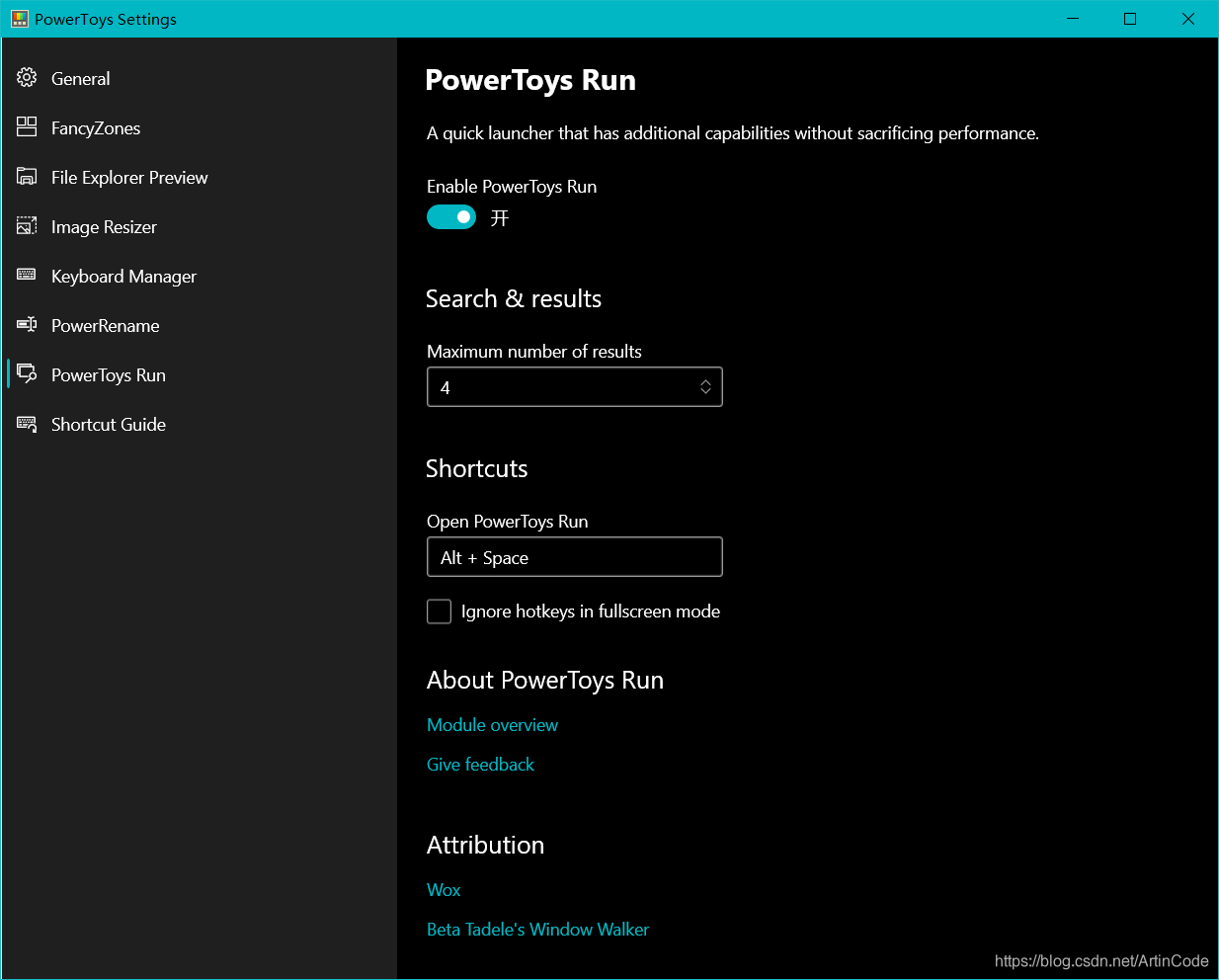This screenshot has height=980, width=1219.
Task: Click the FancyZones layout icon
Action: coord(27,127)
